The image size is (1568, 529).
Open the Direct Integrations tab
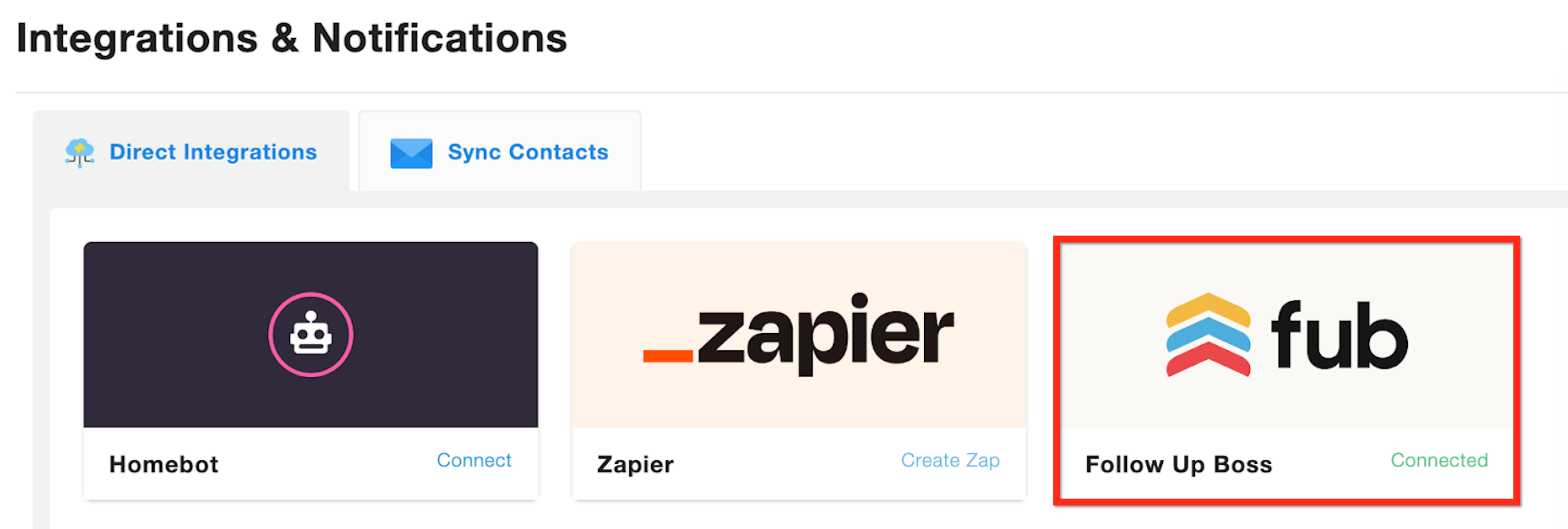pyautogui.click(x=191, y=152)
